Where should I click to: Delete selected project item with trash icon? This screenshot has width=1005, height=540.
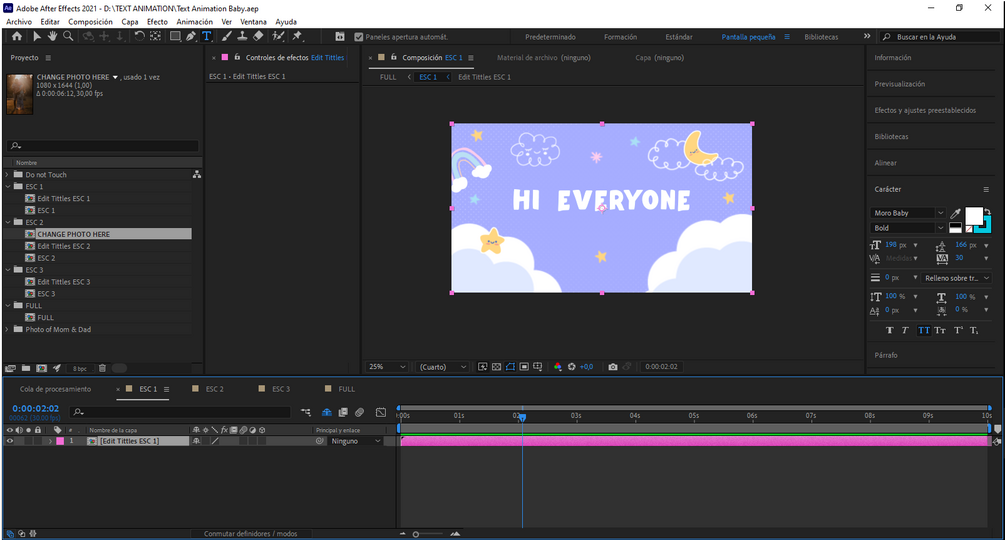[x=102, y=368]
